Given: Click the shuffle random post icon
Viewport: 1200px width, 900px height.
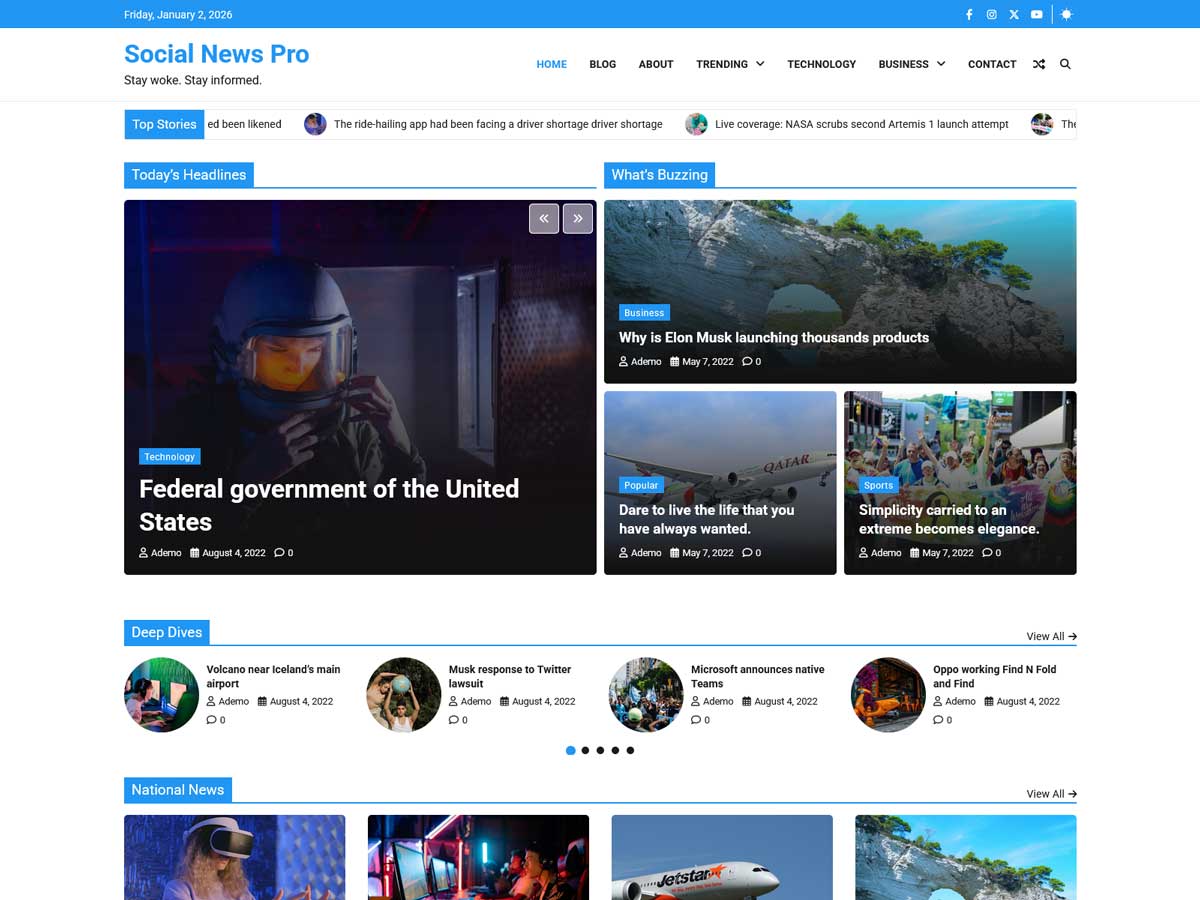Looking at the screenshot, I should (1039, 64).
